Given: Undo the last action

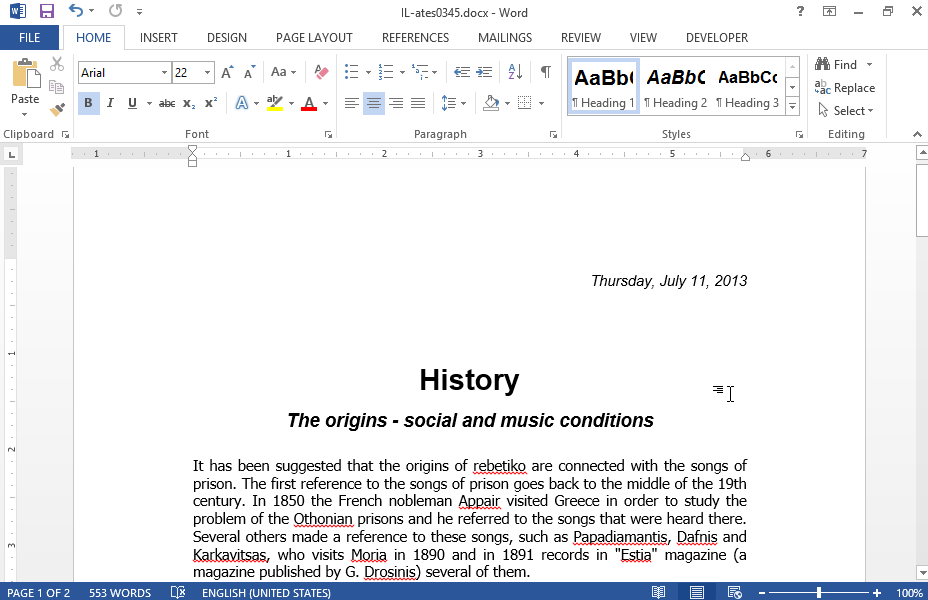Looking at the screenshot, I should pyautogui.click(x=76, y=11).
